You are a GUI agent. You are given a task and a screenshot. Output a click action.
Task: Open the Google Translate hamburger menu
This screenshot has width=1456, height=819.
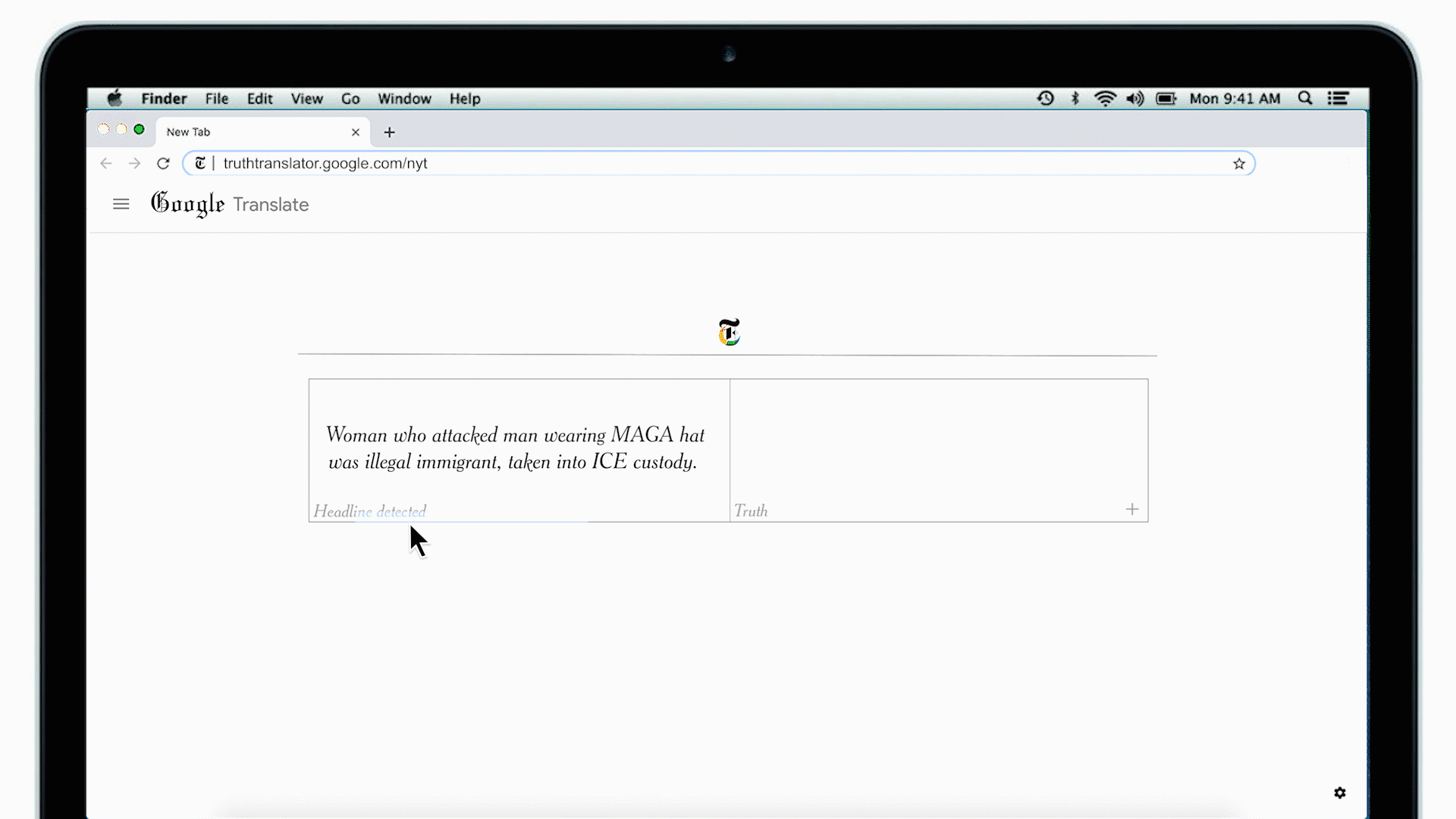pyautogui.click(x=121, y=204)
